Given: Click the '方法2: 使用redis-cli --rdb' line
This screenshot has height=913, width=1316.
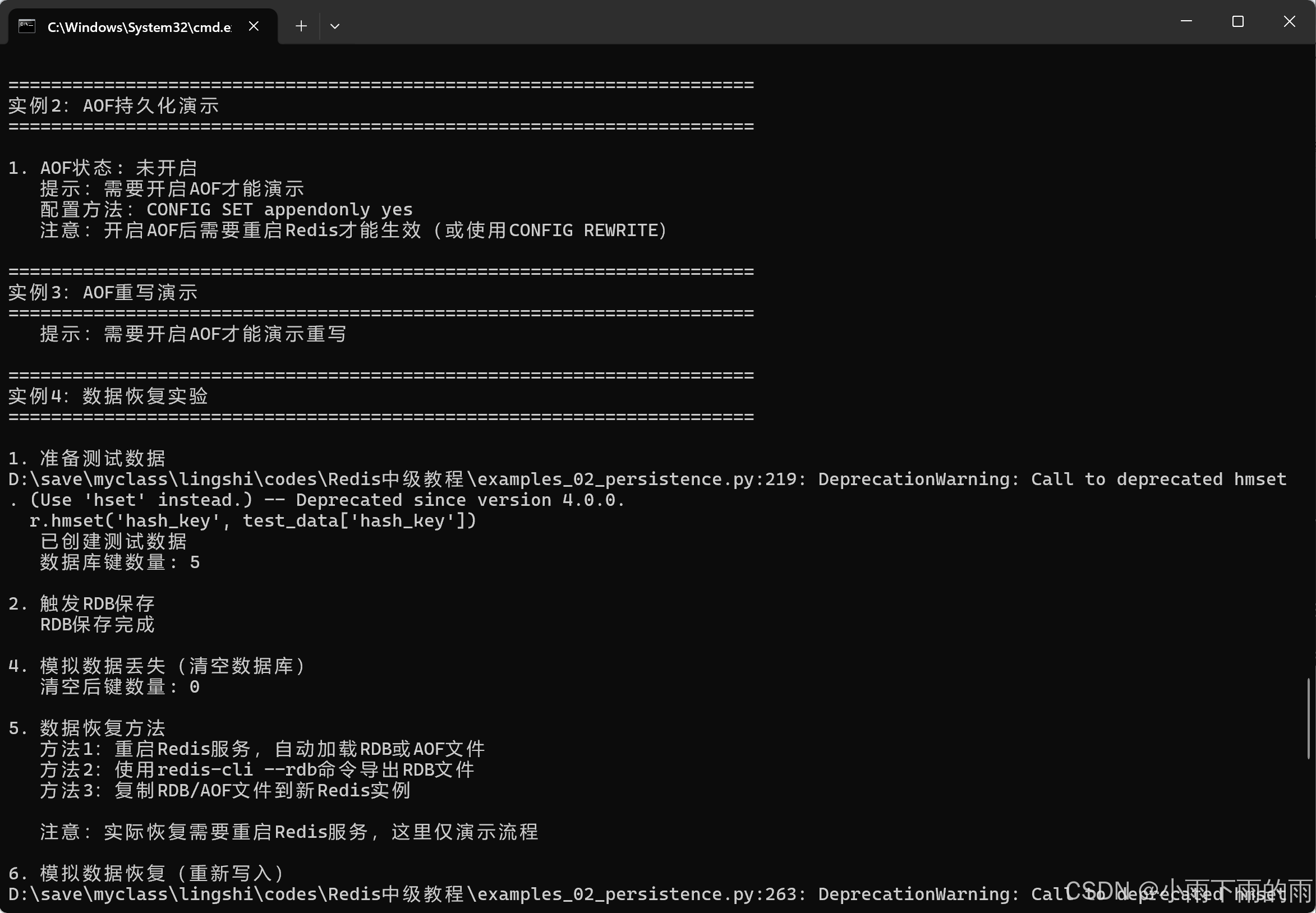Looking at the screenshot, I should point(257,769).
